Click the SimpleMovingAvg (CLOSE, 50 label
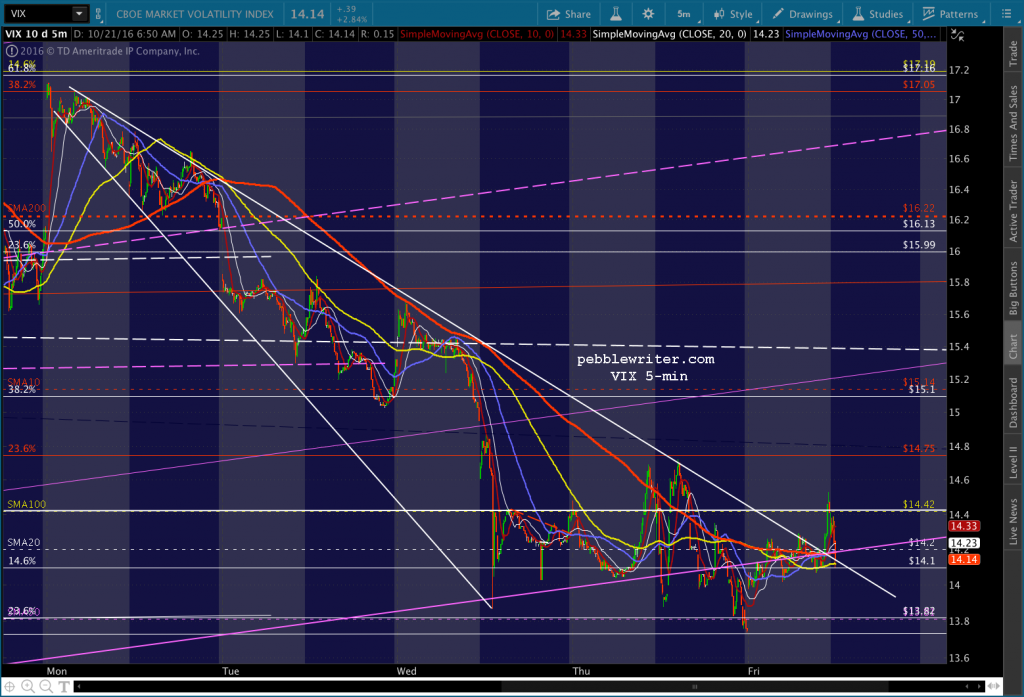This screenshot has height=697, width=1024. pyautogui.click(x=860, y=34)
